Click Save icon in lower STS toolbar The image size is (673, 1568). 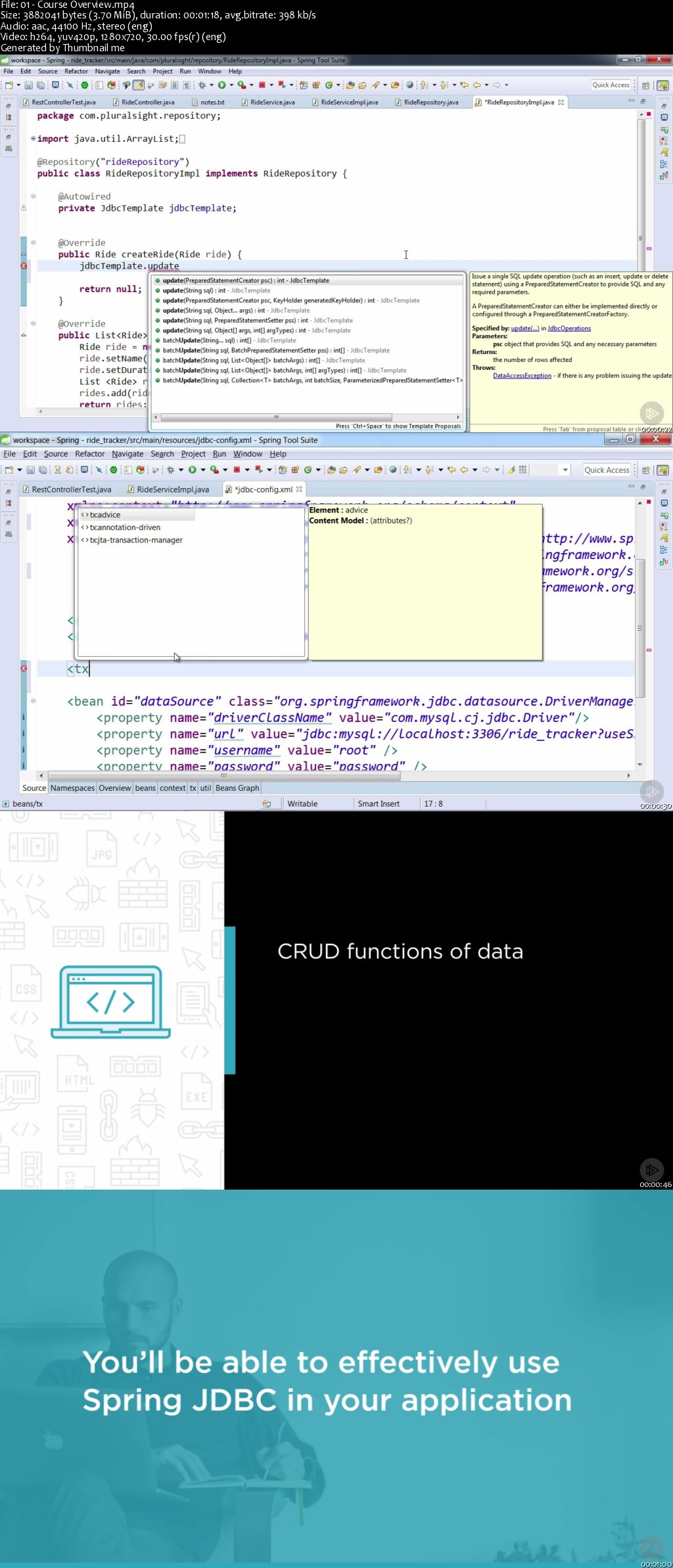[x=30, y=470]
